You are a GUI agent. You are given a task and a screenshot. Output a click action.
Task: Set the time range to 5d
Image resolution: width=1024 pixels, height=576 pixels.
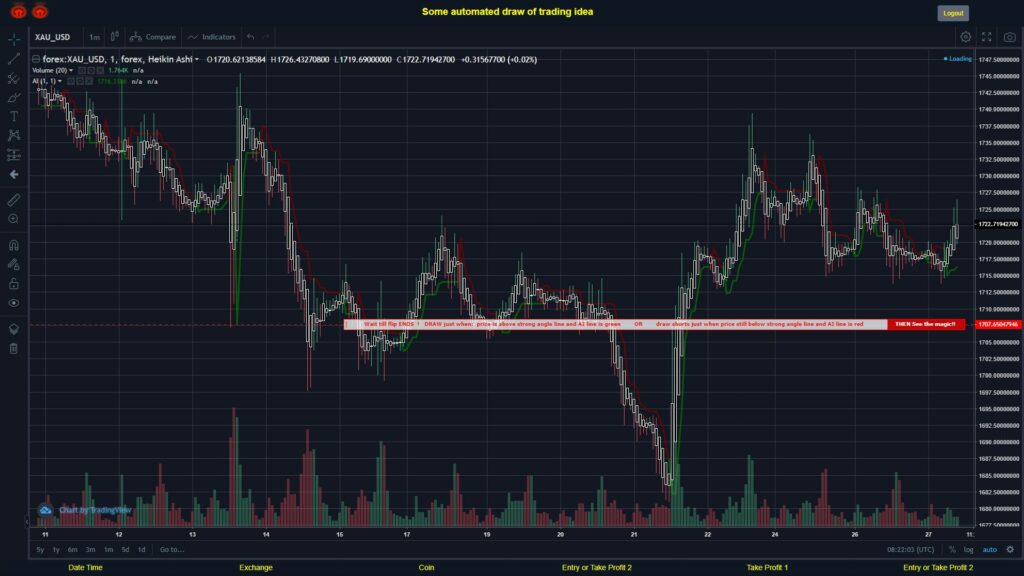click(125, 550)
